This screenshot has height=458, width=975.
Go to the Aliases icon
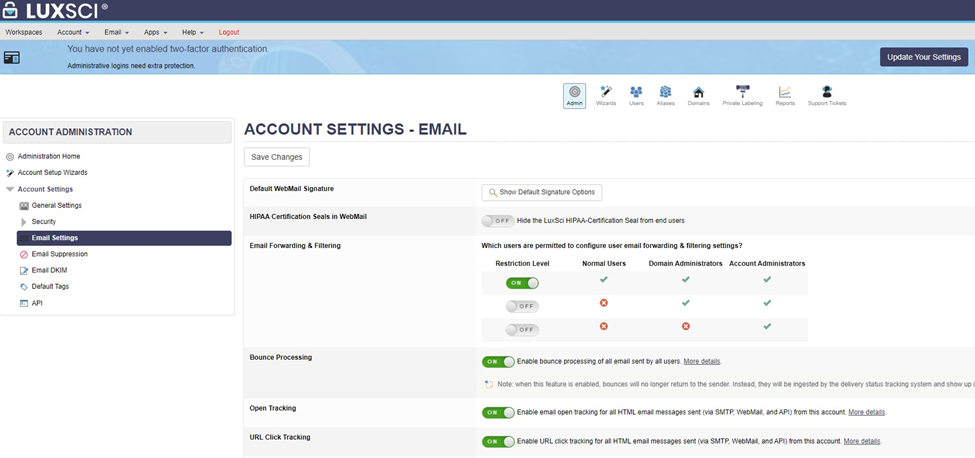(666, 95)
